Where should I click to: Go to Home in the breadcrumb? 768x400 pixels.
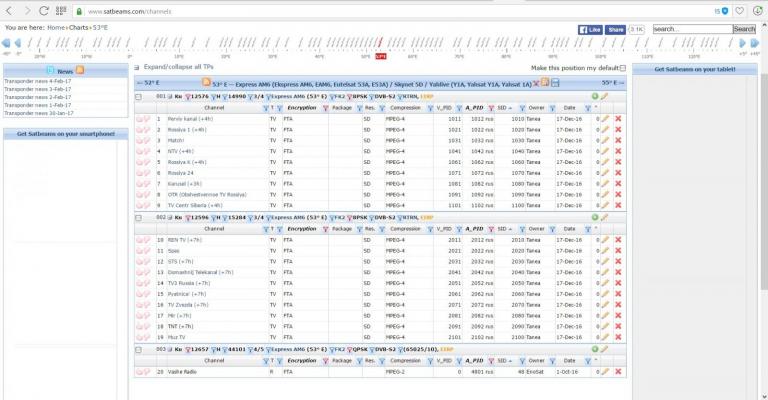[56, 27]
